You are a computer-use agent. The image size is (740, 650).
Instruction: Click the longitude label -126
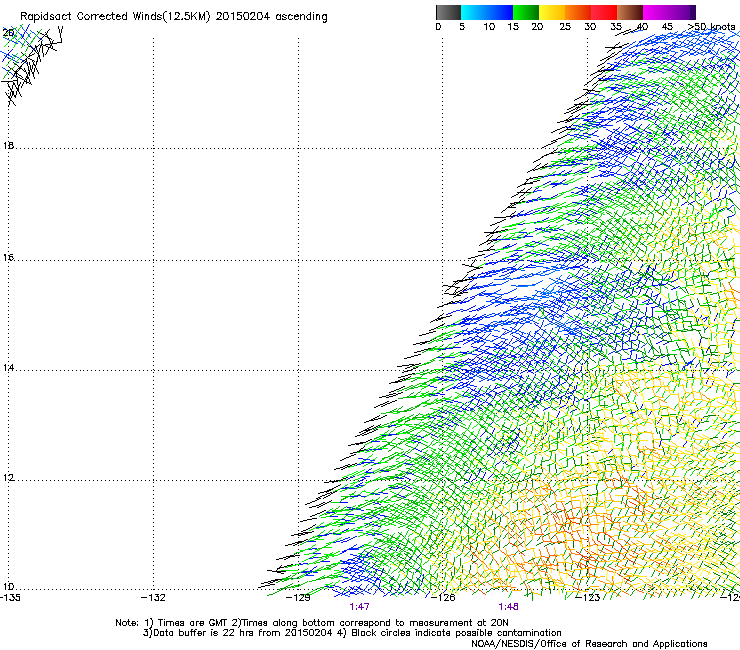tap(443, 598)
